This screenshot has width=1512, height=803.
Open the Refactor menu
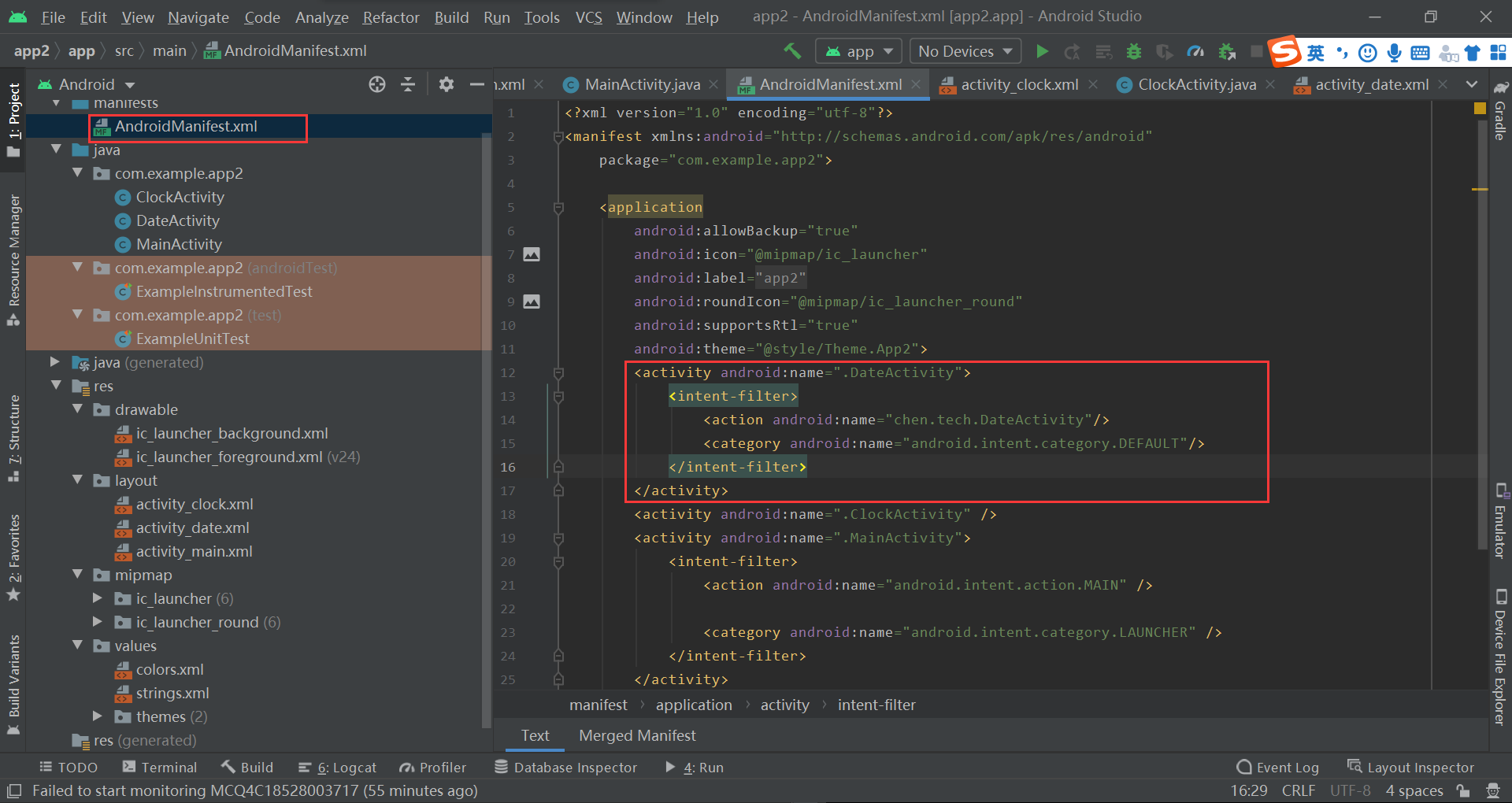(391, 17)
